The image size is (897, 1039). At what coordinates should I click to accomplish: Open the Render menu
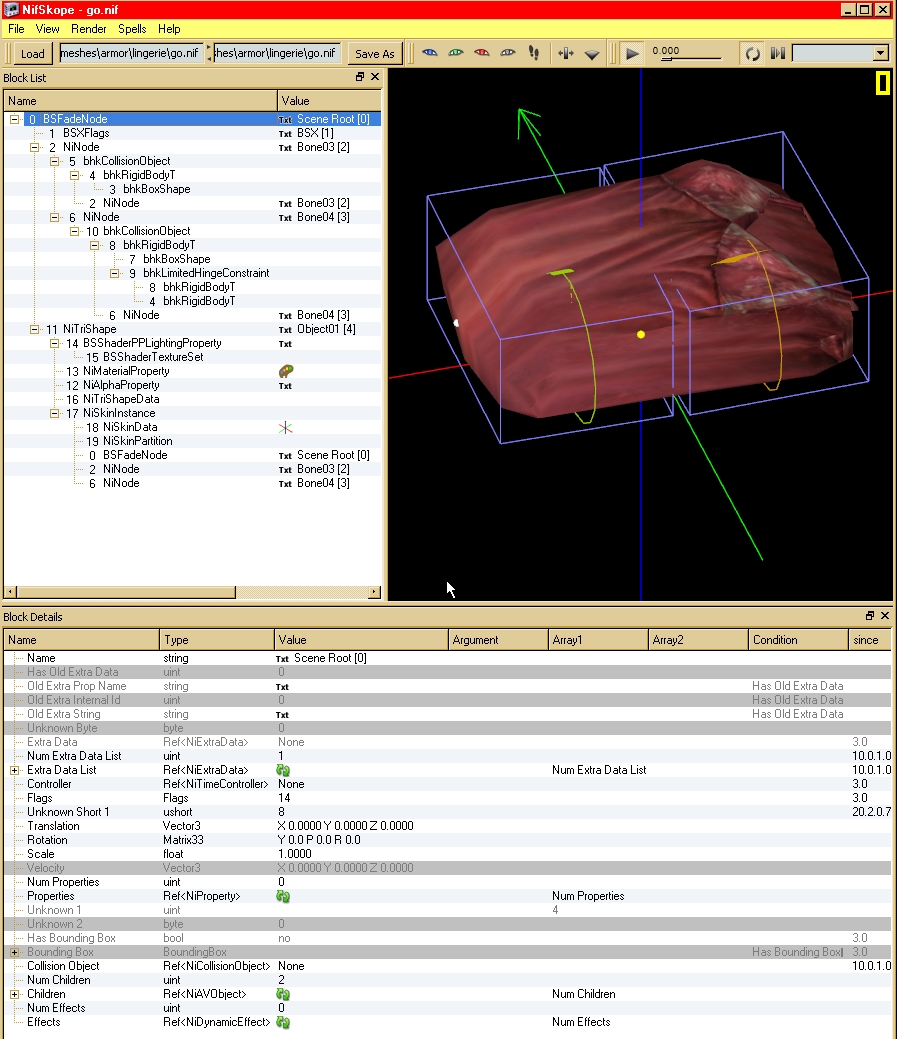pyautogui.click(x=89, y=28)
